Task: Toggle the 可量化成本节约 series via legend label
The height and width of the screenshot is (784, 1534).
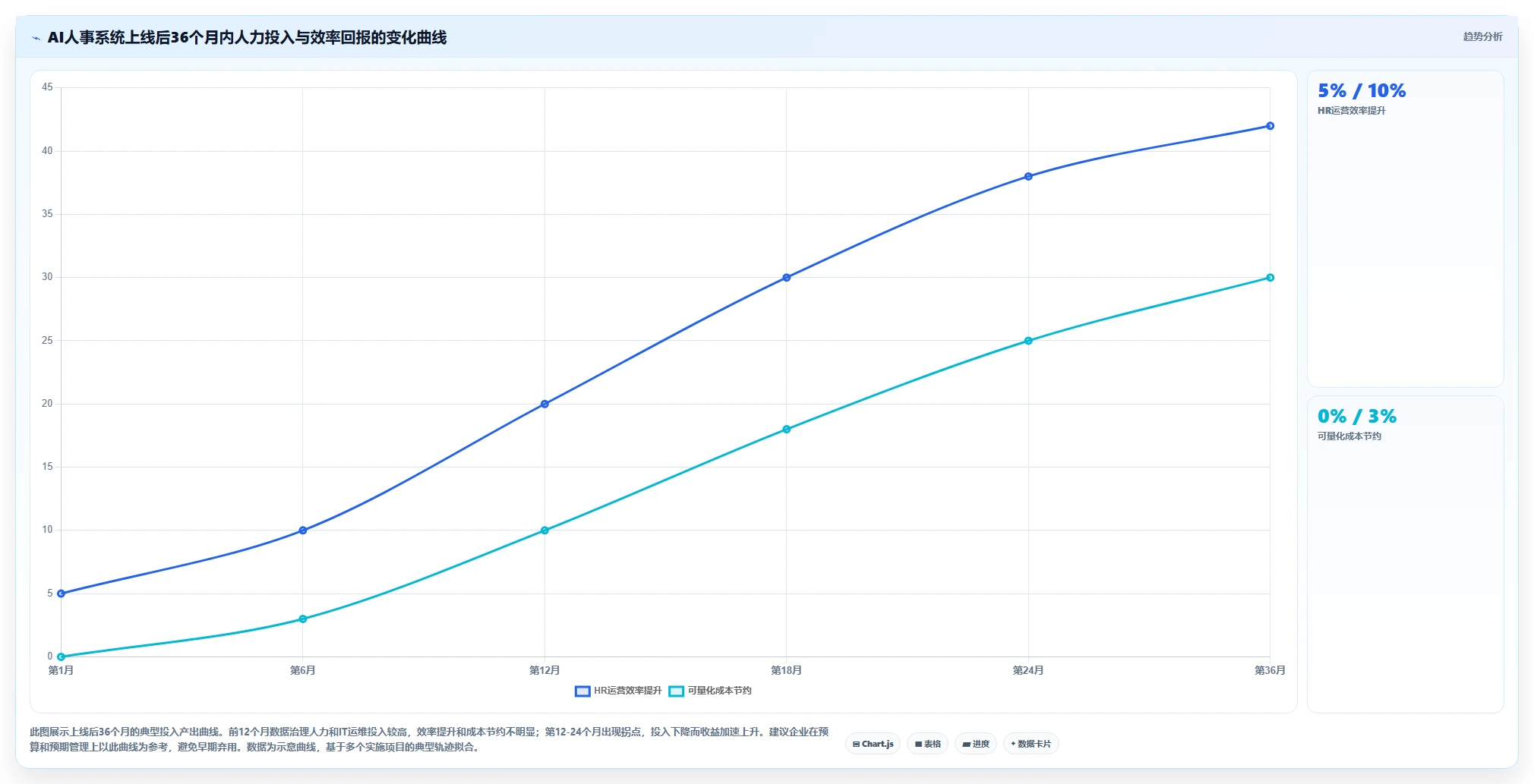Action: point(719,691)
